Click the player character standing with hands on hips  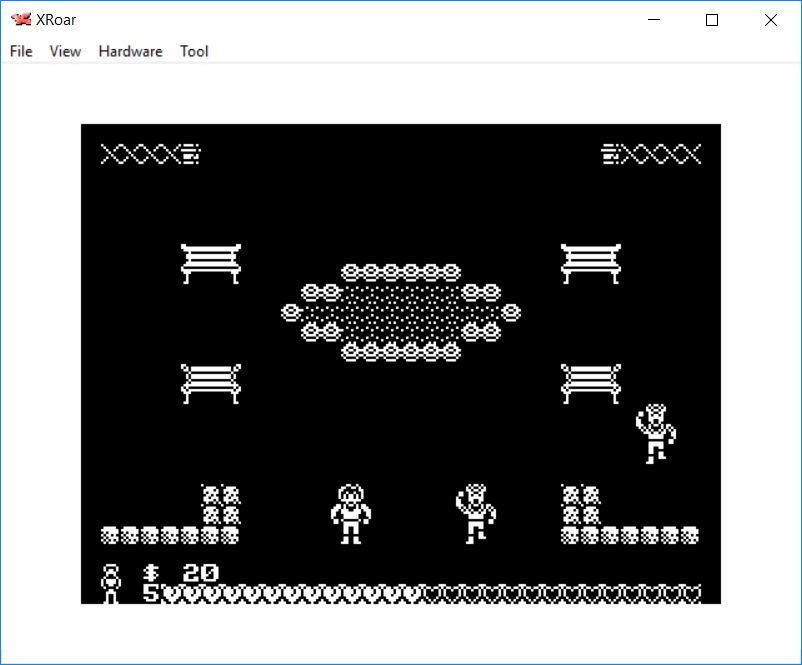(351, 513)
